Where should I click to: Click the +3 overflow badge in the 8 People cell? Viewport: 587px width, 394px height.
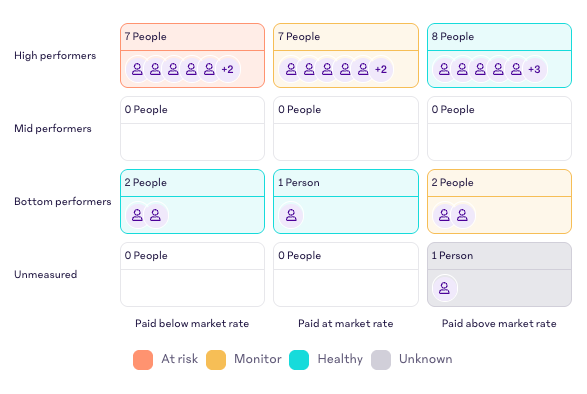click(534, 69)
